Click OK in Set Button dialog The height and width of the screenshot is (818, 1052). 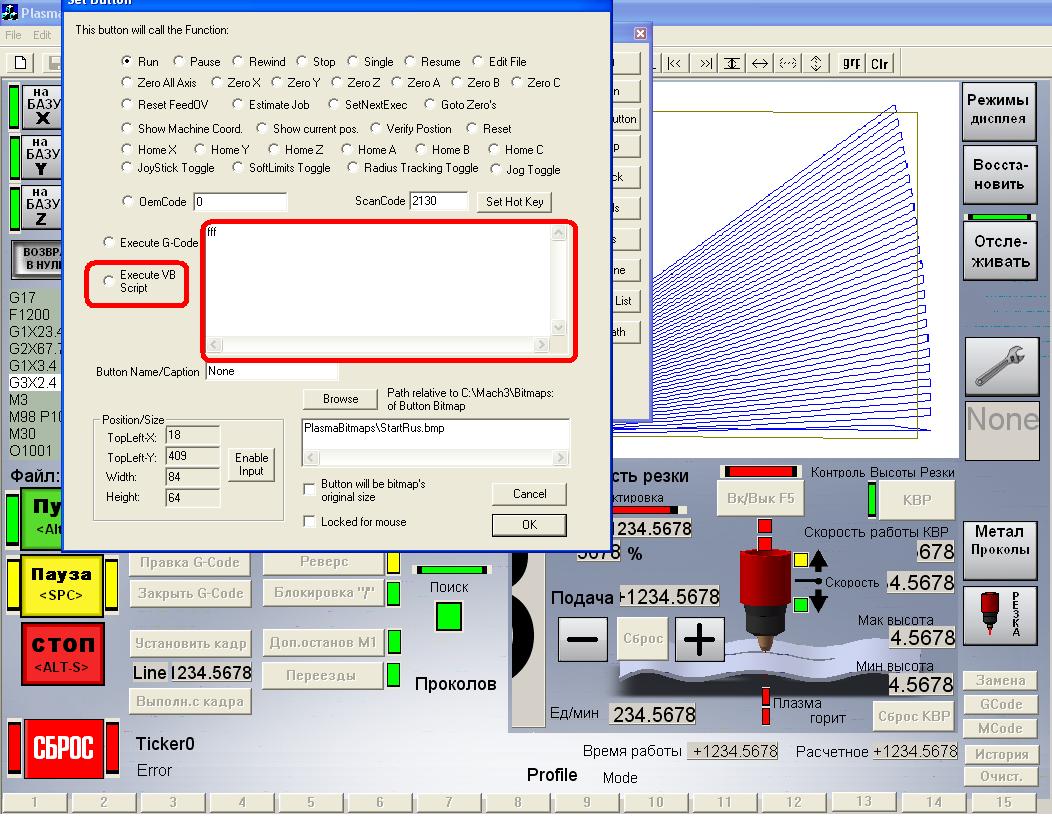tap(529, 525)
